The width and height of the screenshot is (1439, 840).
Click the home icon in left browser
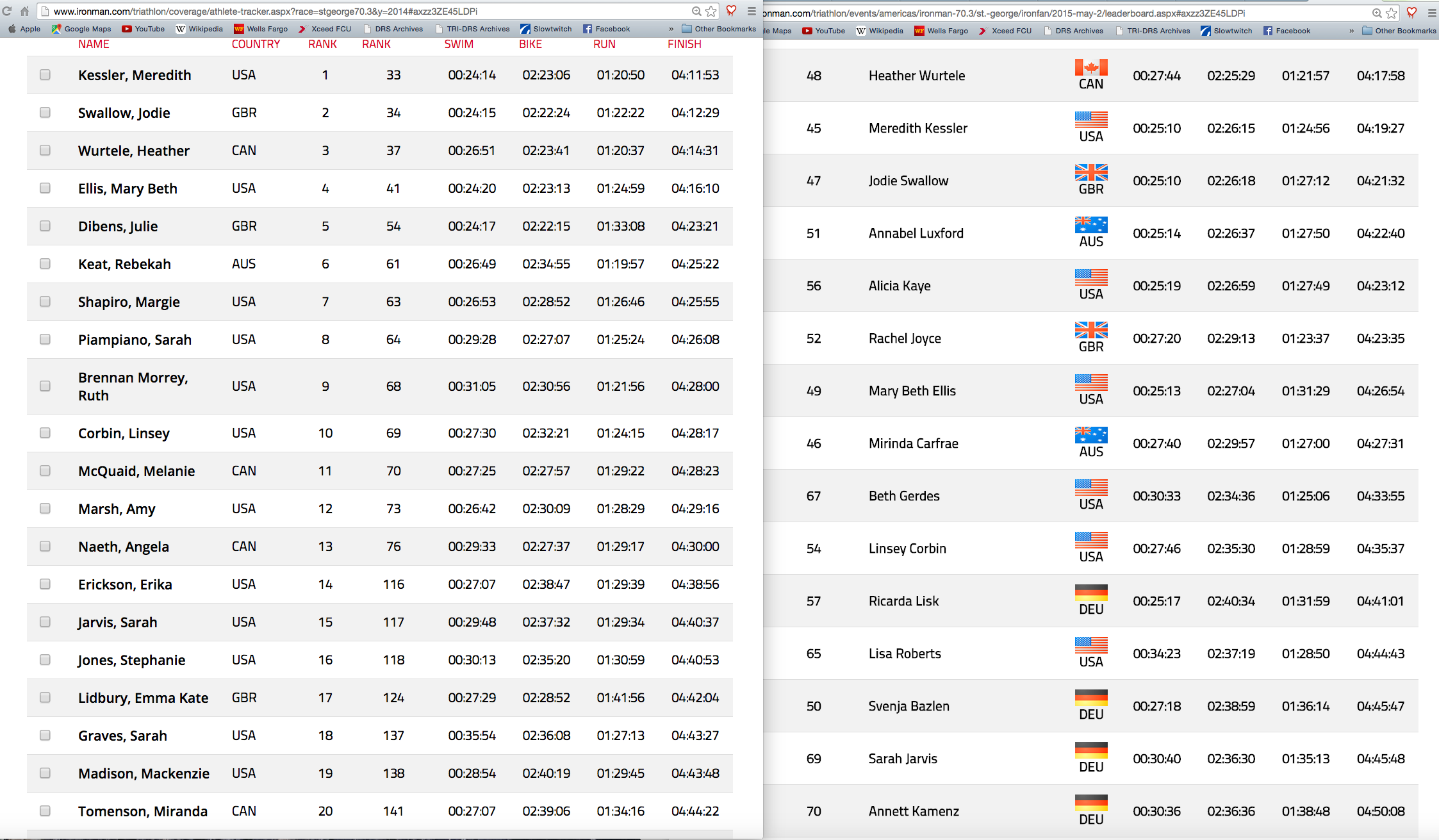[24, 11]
